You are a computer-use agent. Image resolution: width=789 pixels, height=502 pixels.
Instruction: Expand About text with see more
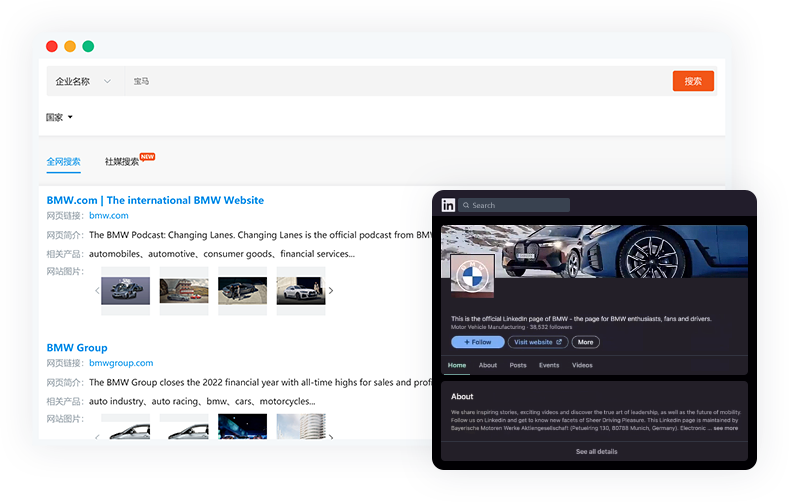click(726, 428)
